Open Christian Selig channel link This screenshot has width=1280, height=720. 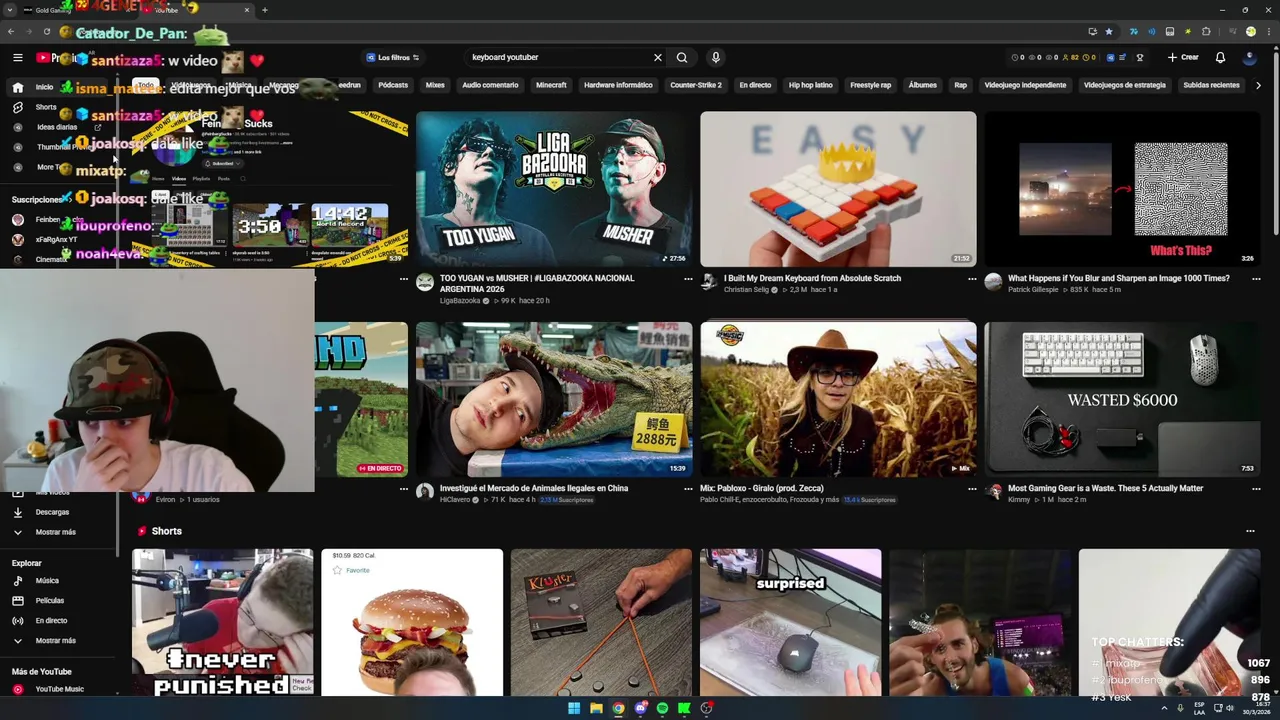[747, 290]
